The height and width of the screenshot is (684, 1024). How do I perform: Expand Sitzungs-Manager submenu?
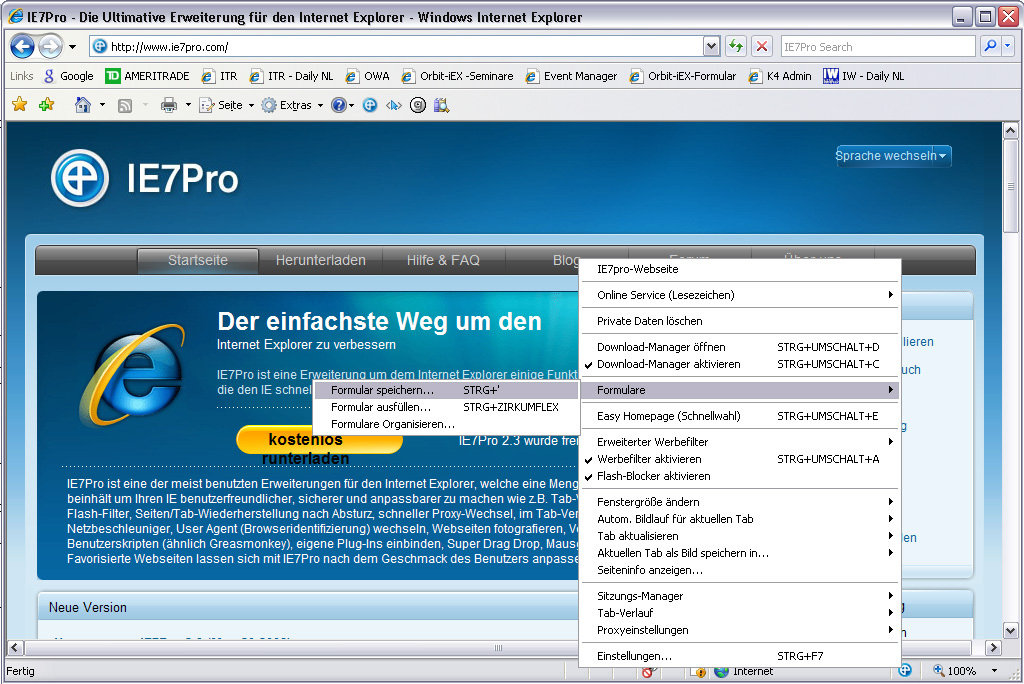coord(738,596)
